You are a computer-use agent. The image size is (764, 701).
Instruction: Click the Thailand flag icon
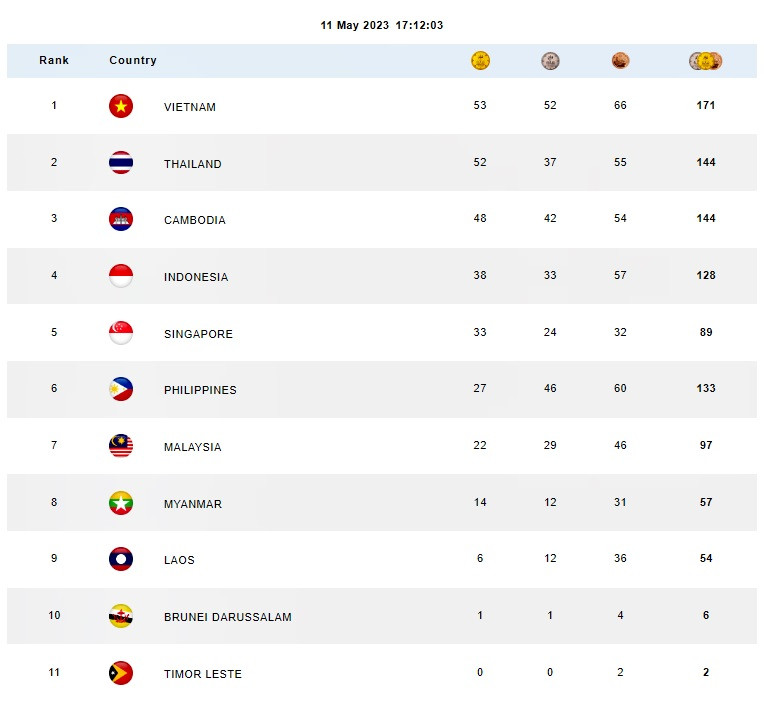121,163
